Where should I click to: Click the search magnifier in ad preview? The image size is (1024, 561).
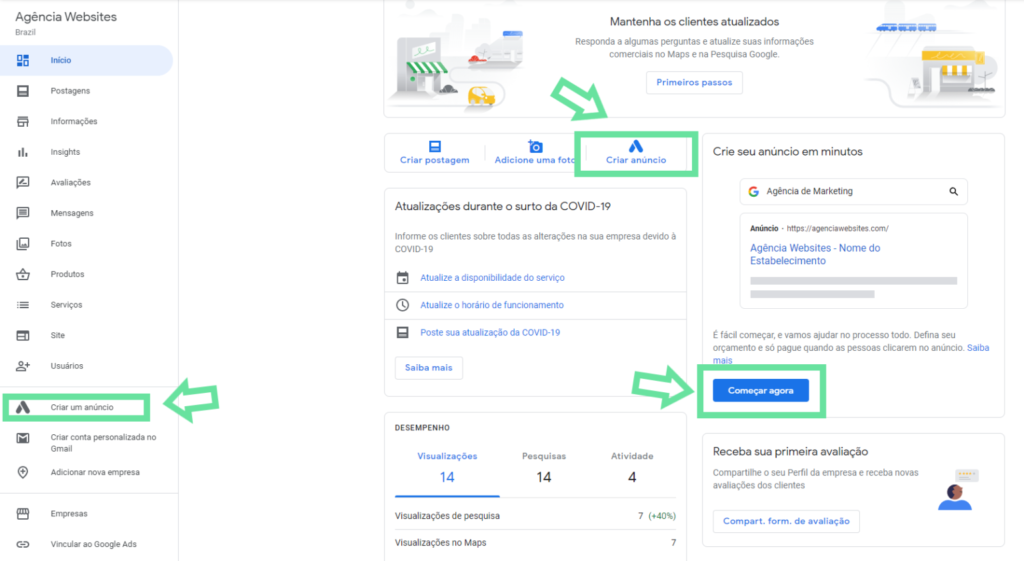tap(953, 191)
